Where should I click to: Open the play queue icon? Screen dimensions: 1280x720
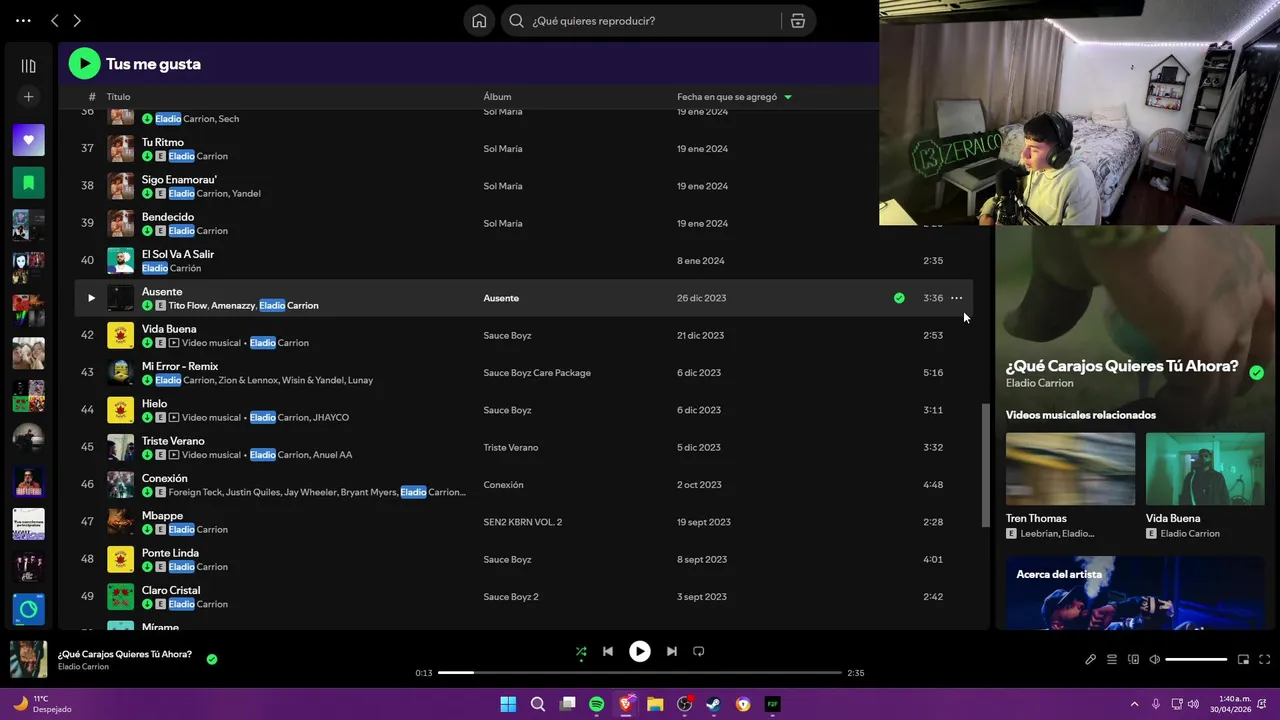tap(1111, 659)
